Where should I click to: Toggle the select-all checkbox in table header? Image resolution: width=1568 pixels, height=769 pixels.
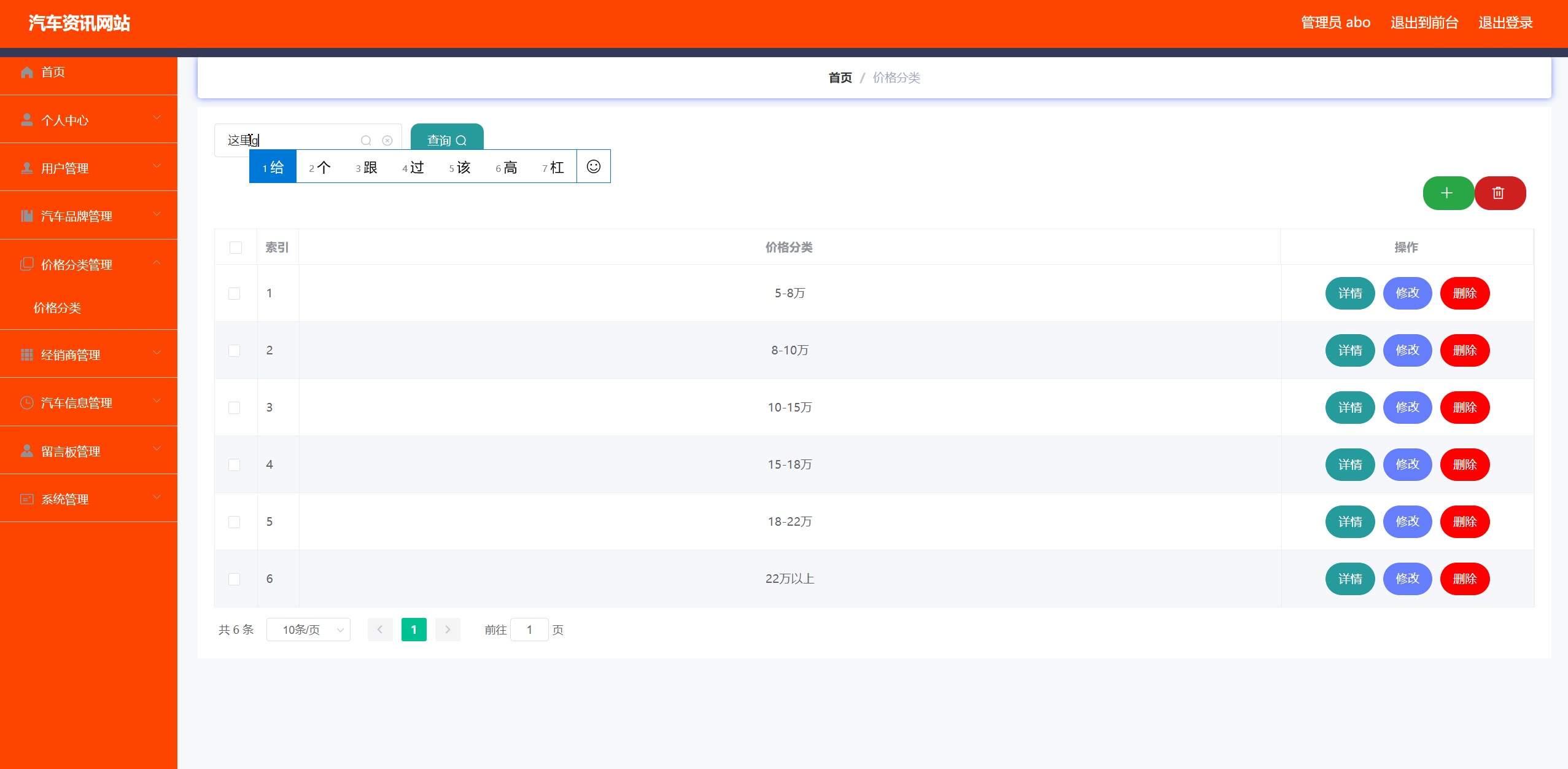click(236, 248)
